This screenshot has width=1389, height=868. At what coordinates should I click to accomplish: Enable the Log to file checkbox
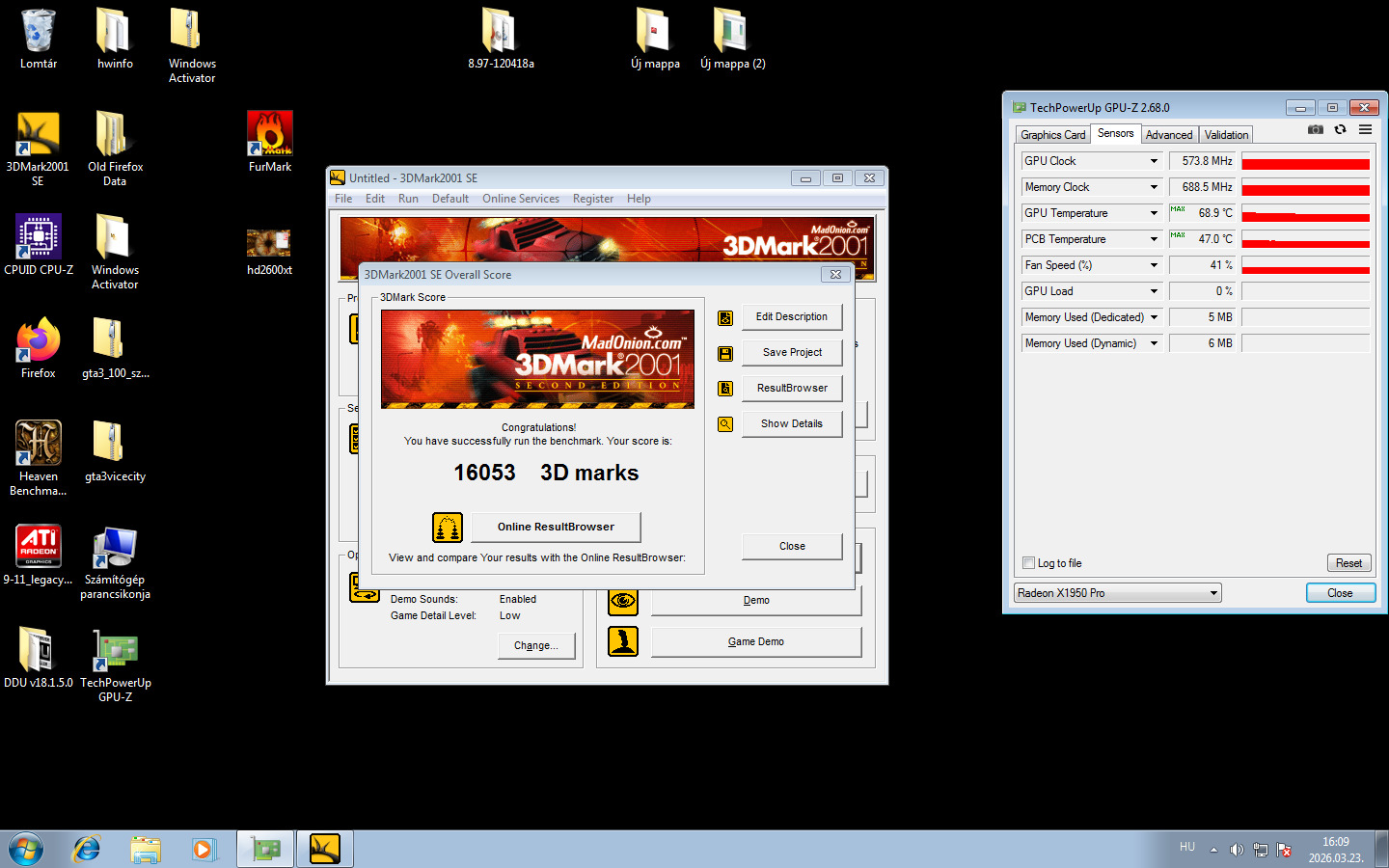1028,563
